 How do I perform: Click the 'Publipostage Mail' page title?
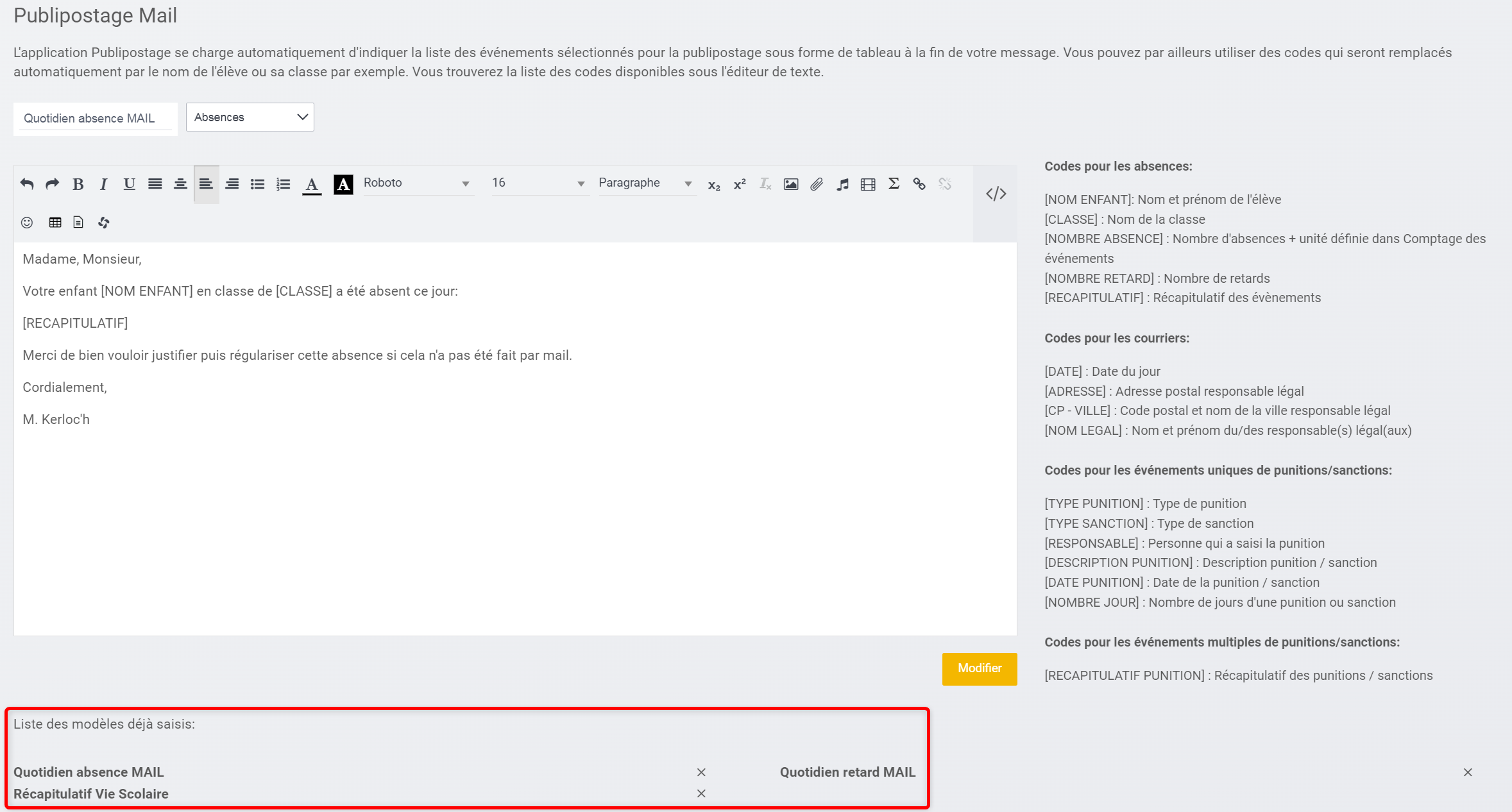tap(95, 15)
